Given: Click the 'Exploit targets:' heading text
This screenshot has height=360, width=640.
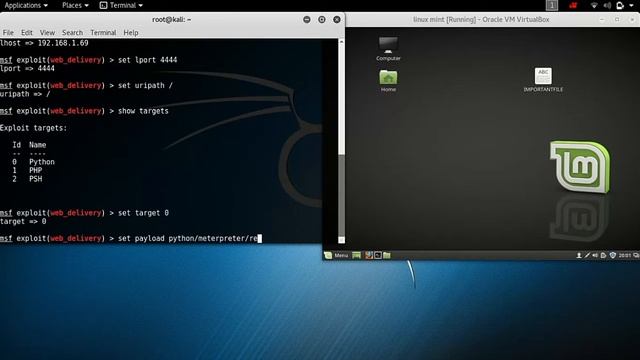Looking at the screenshot, I should pos(33,128).
